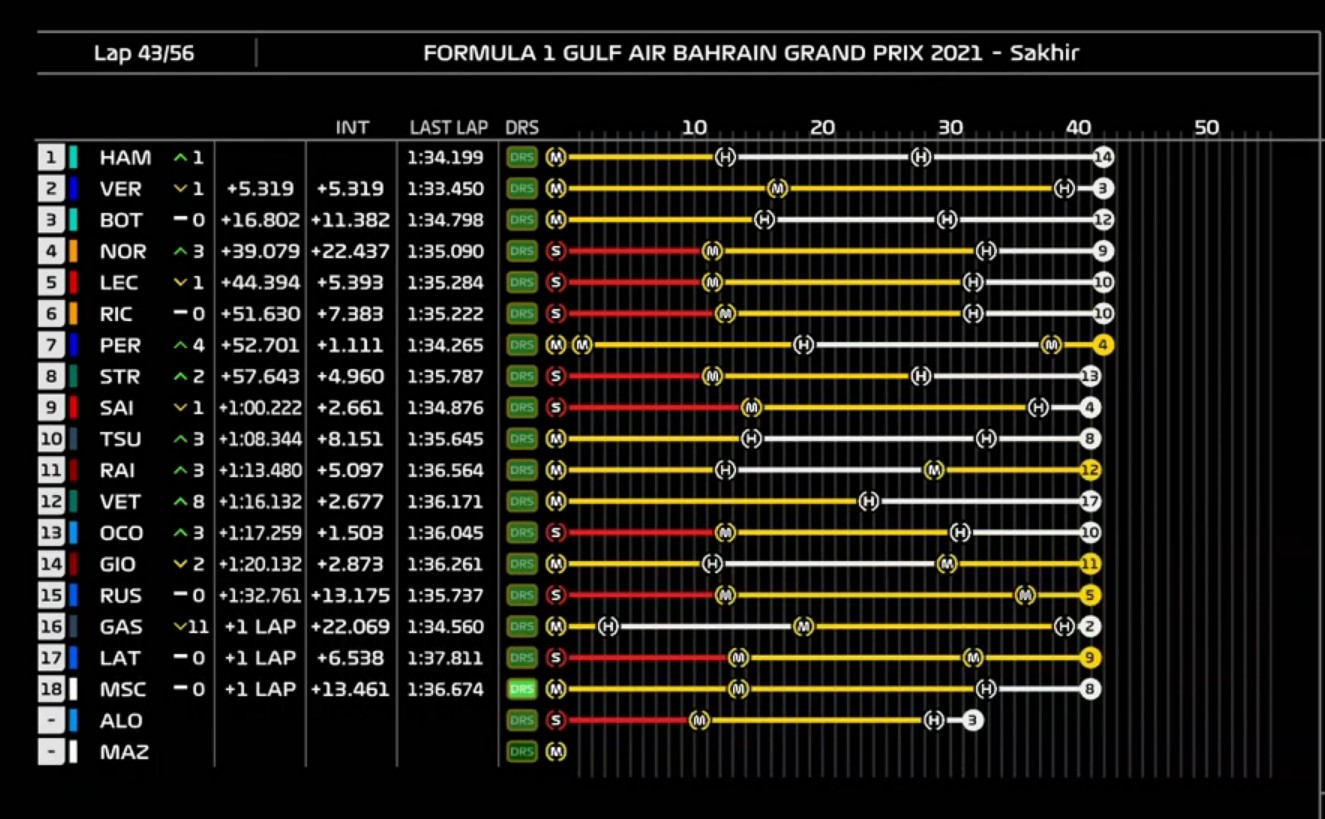Click the orange team color bar beside NOR
This screenshot has height=819, width=1325.
click(74, 251)
